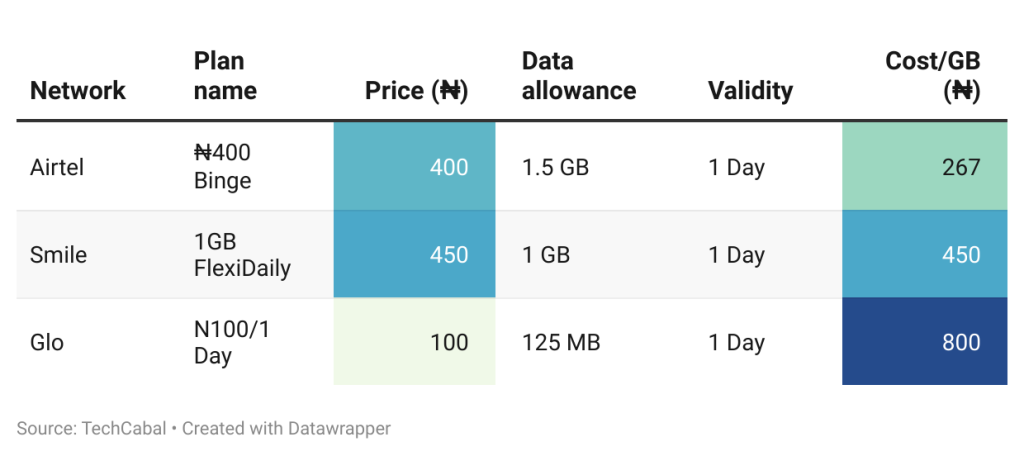Click the mint green 267 cost cell
Image resolution: width=1024 pixels, height=456 pixels.
click(x=924, y=167)
